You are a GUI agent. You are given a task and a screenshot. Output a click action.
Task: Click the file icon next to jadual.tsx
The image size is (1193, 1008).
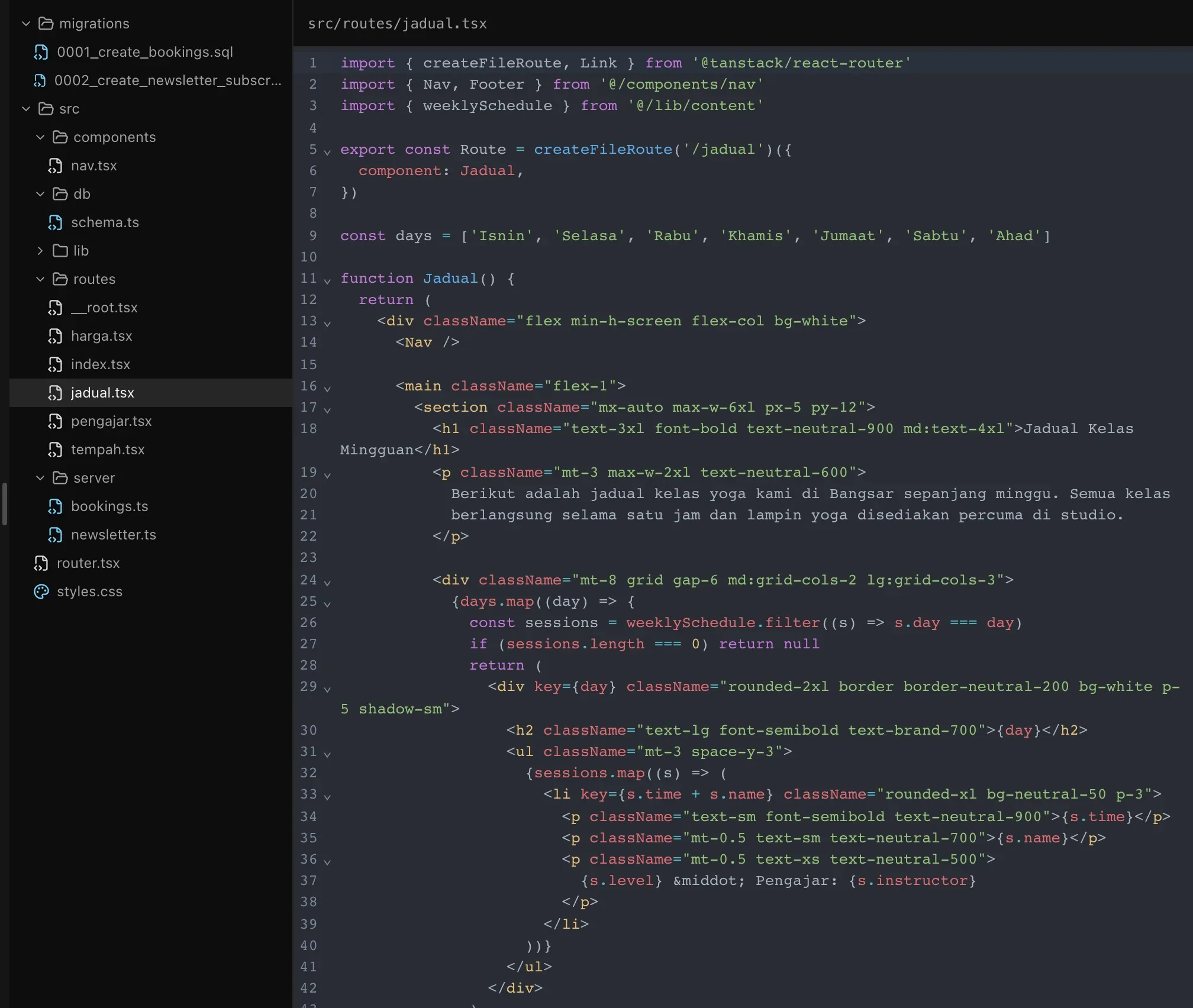click(55, 393)
